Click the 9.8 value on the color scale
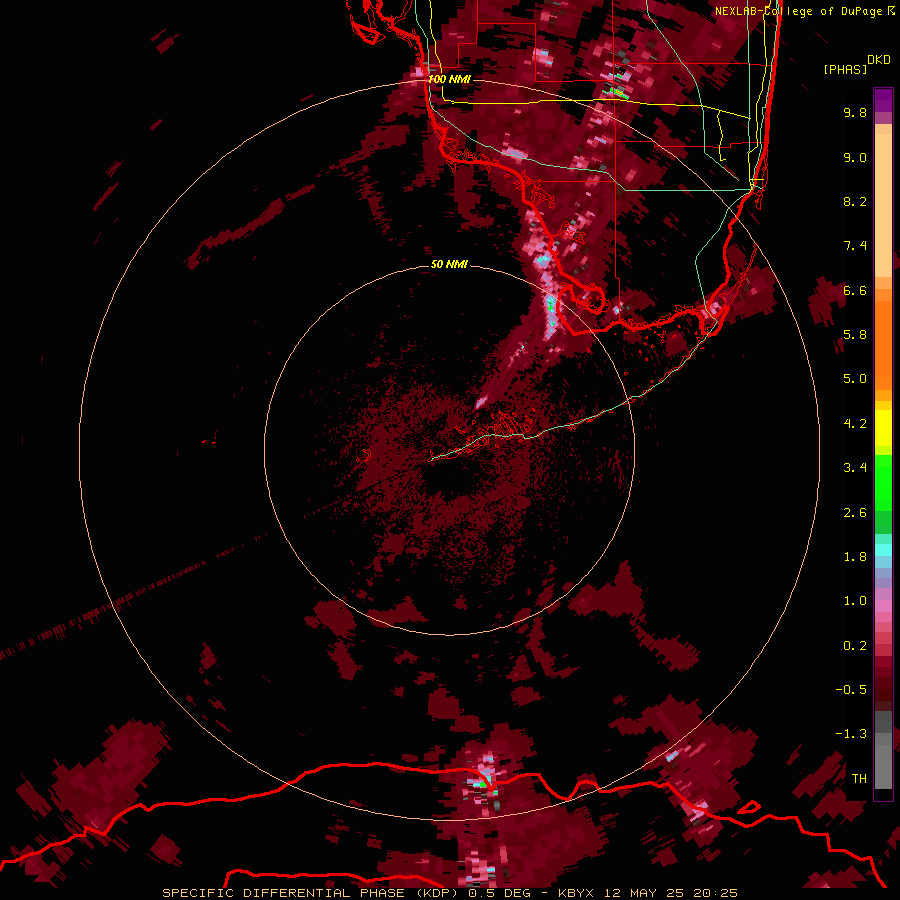Image resolution: width=900 pixels, height=900 pixels. point(855,112)
